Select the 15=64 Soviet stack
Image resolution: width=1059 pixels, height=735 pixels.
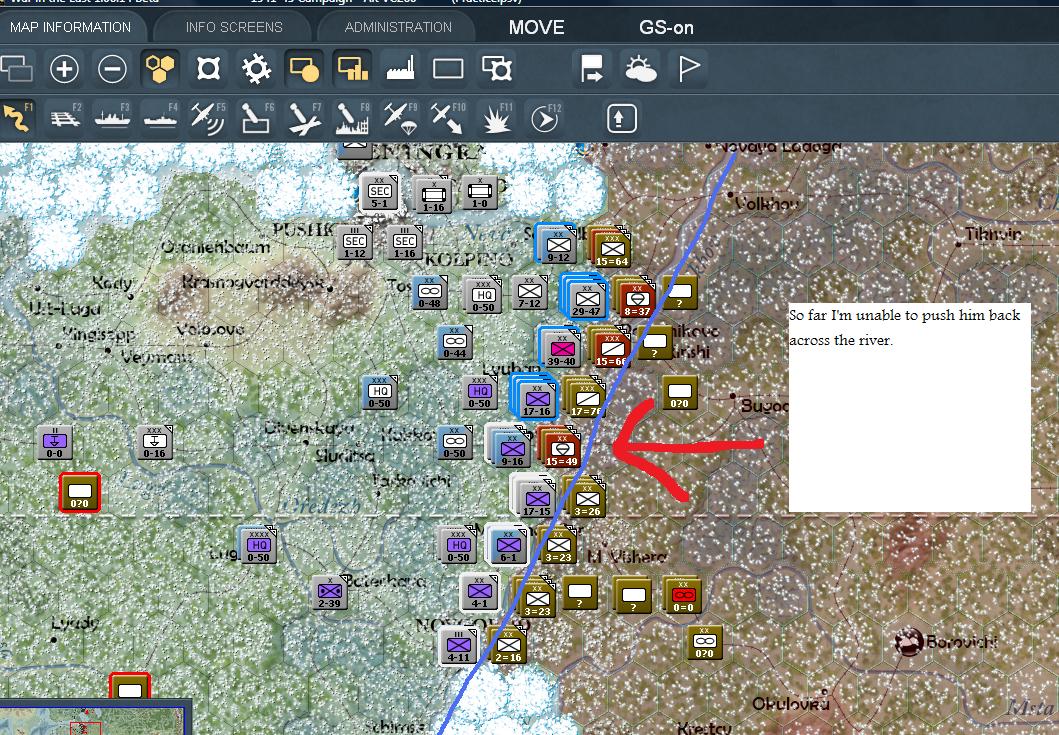(611, 247)
